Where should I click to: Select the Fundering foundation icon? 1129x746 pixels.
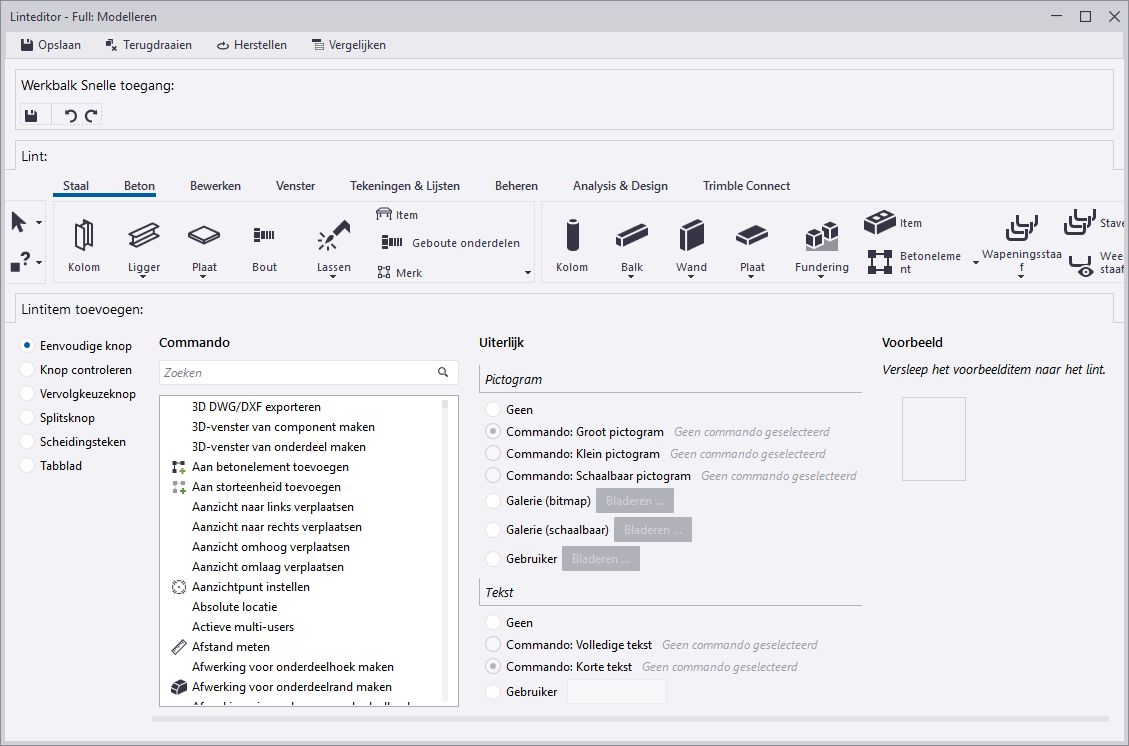(x=821, y=237)
